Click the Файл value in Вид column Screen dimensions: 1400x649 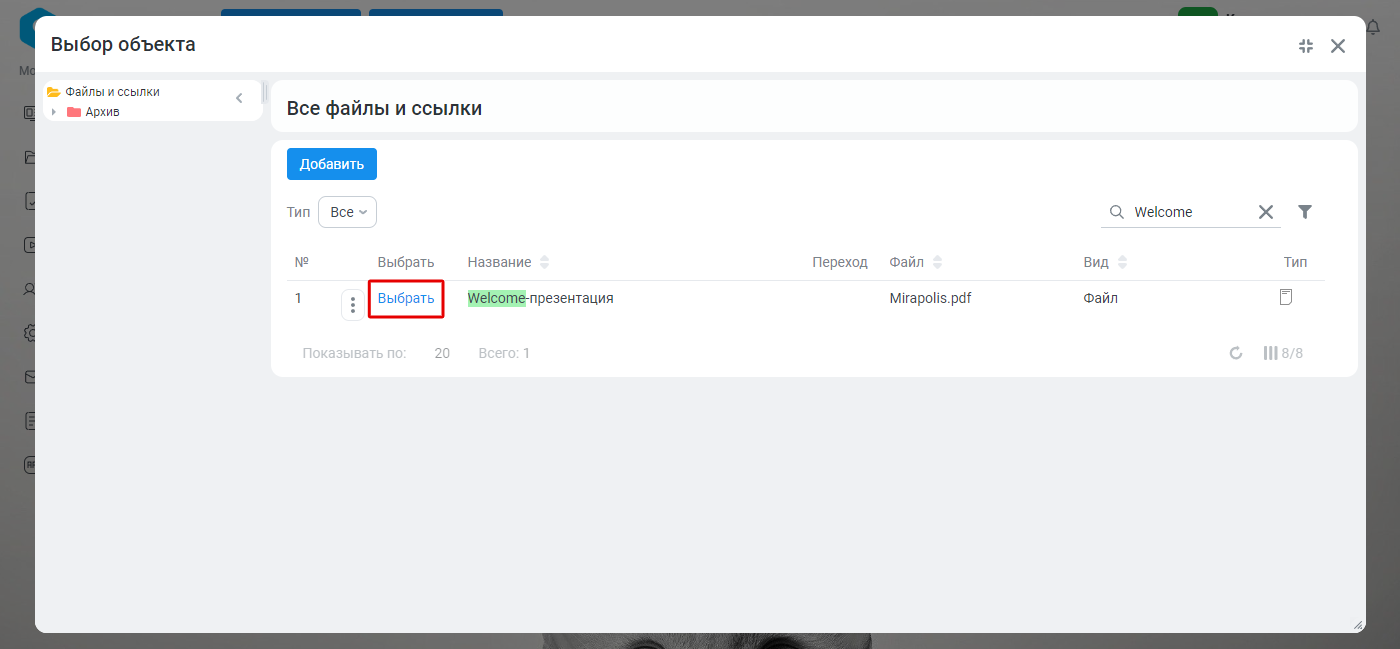click(1101, 298)
